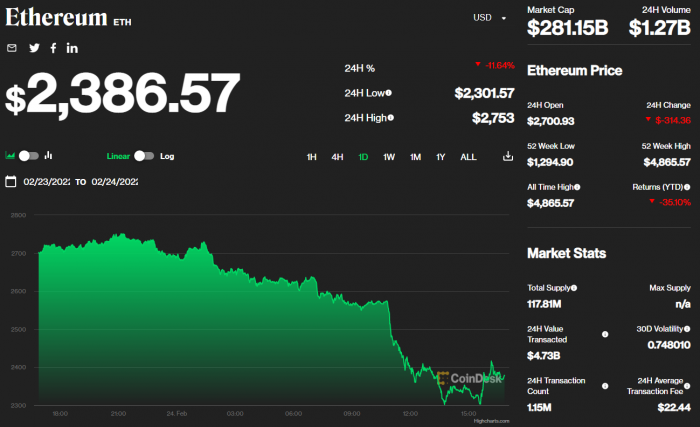Open the Highcharts.com credit link
Viewport: 700px width, 427px height.
tap(491, 421)
